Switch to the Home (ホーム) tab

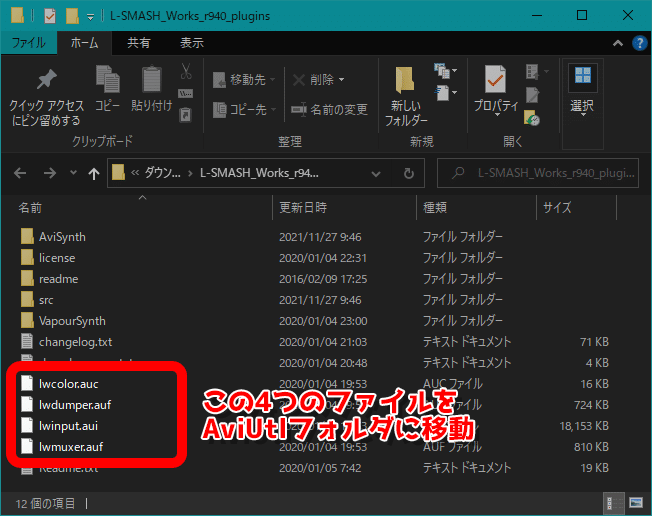(84, 43)
